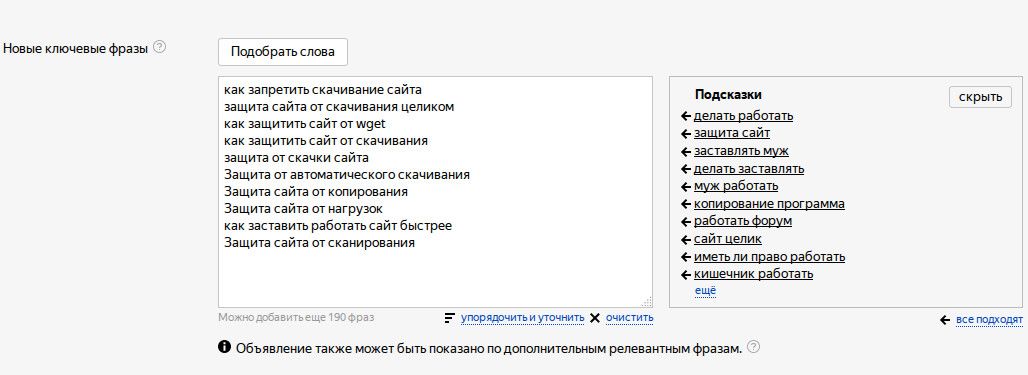Add suggestion сайт целик
Image resolution: width=1028 pixels, height=375 pixels.
pyautogui.click(x=728, y=239)
